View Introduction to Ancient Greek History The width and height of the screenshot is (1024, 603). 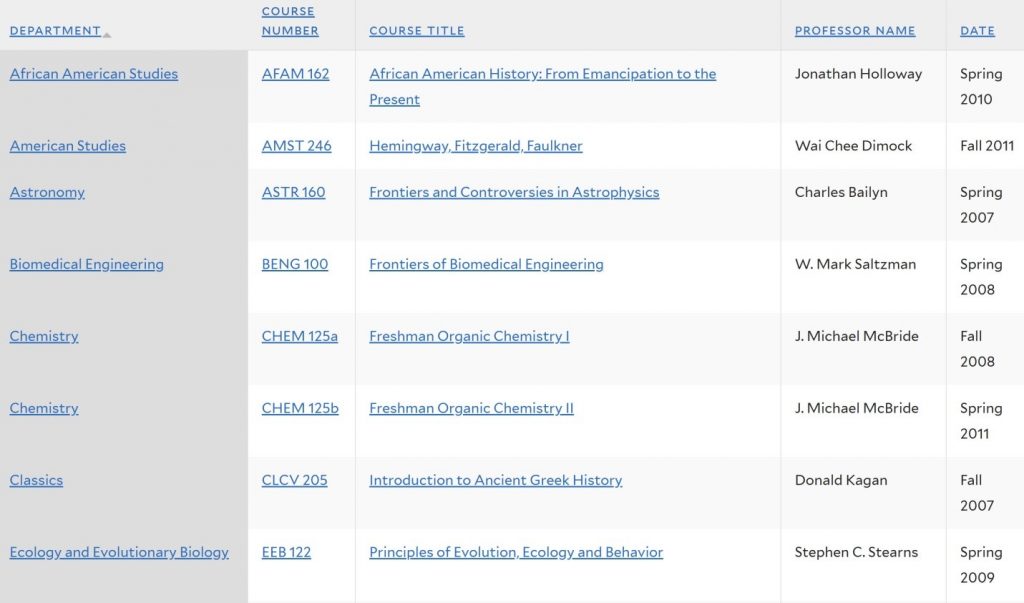pyautogui.click(x=495, y=480)
